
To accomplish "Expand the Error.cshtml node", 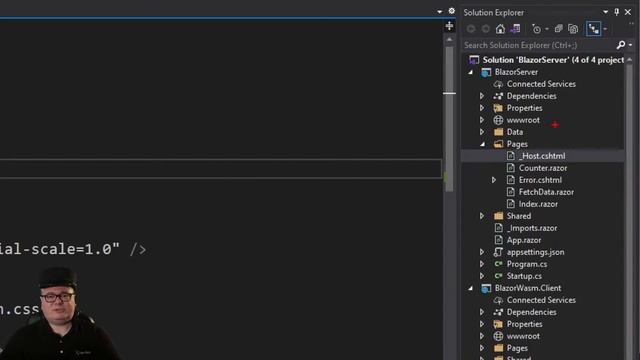I will click(x=494, y=180).
